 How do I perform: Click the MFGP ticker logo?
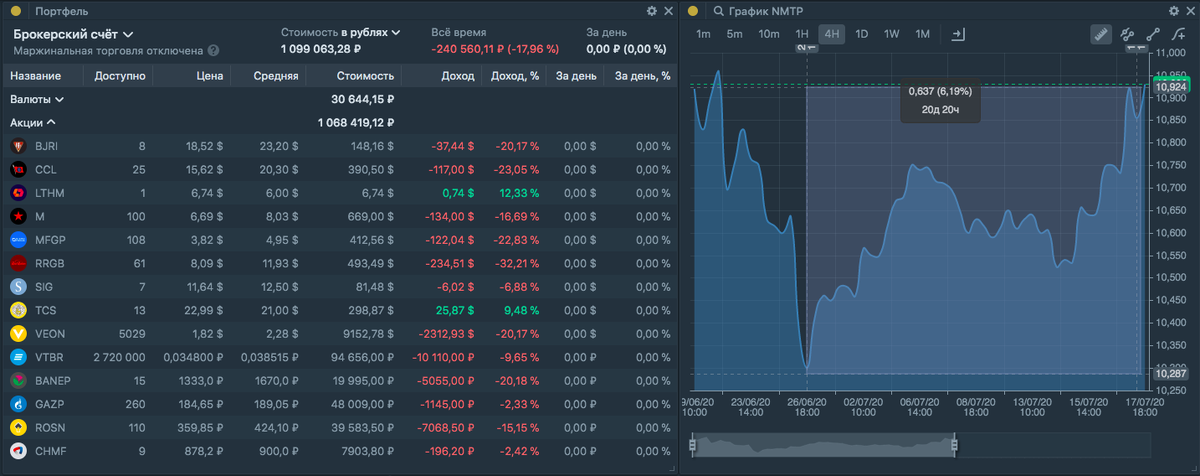click(18, 240)
